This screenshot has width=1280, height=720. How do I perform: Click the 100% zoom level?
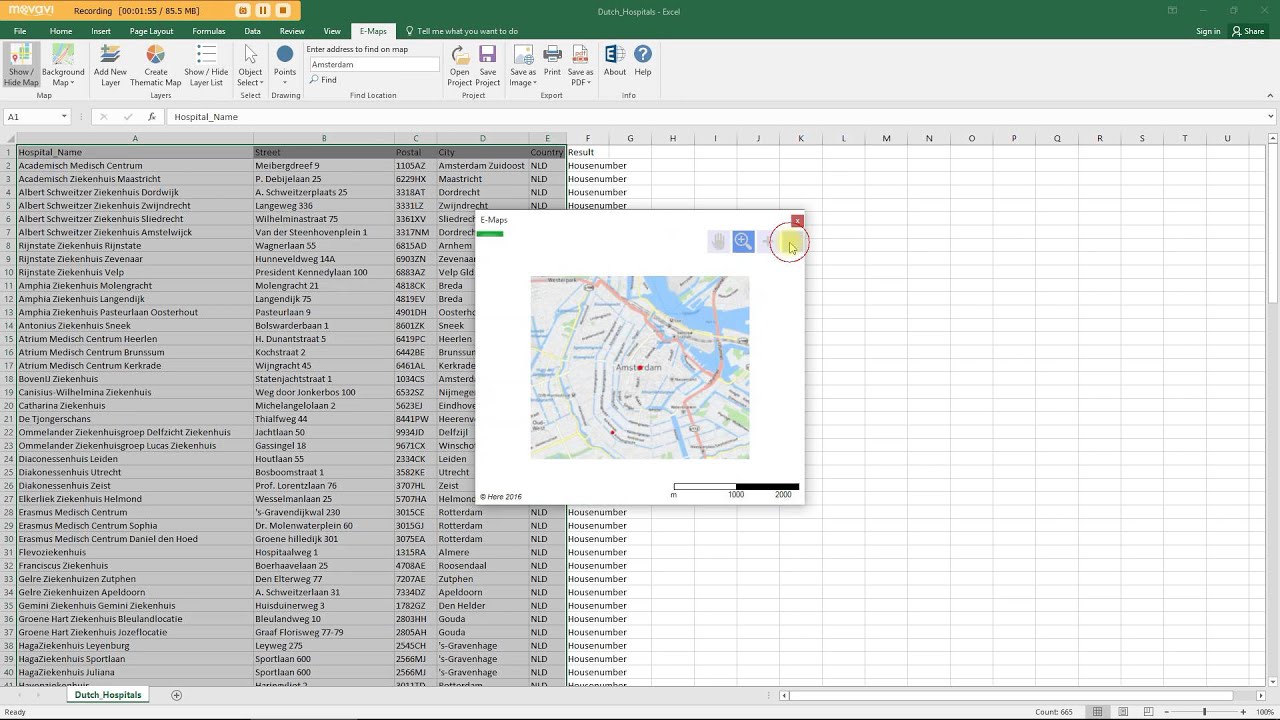(1265, 712)
